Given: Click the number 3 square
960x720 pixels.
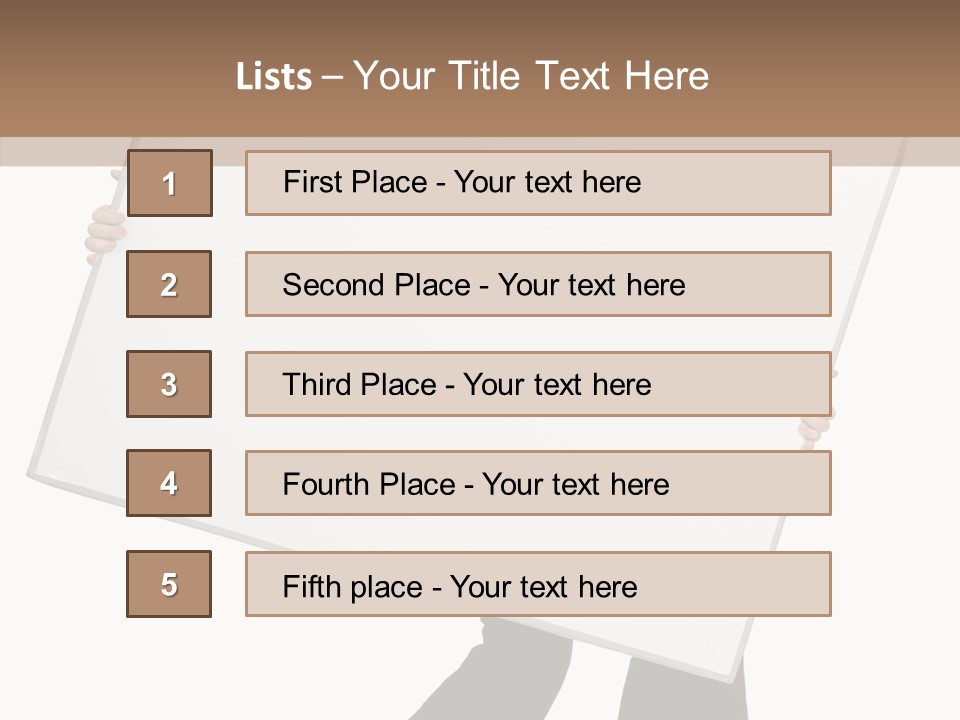Looking at the screenshot, I should point(169,384).
